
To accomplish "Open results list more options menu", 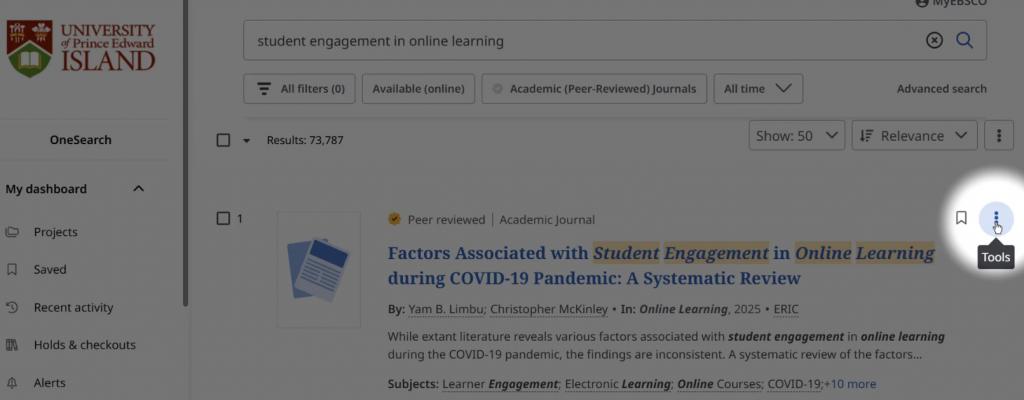I will coord(999,136).
